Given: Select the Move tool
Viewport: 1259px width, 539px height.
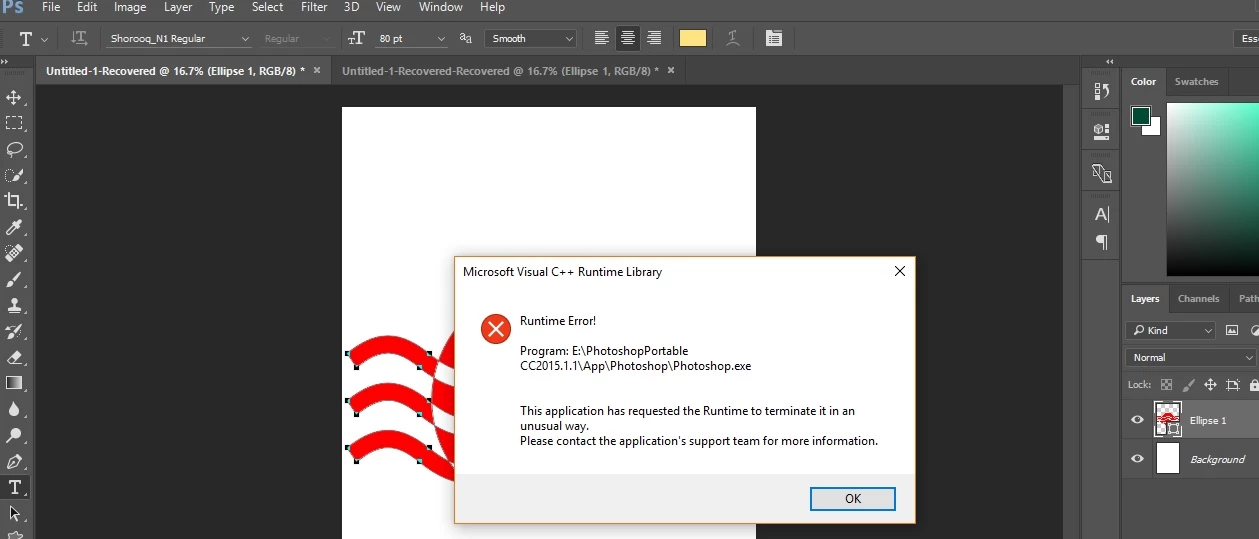Looking at the screenshot, I should click(14, 97).
